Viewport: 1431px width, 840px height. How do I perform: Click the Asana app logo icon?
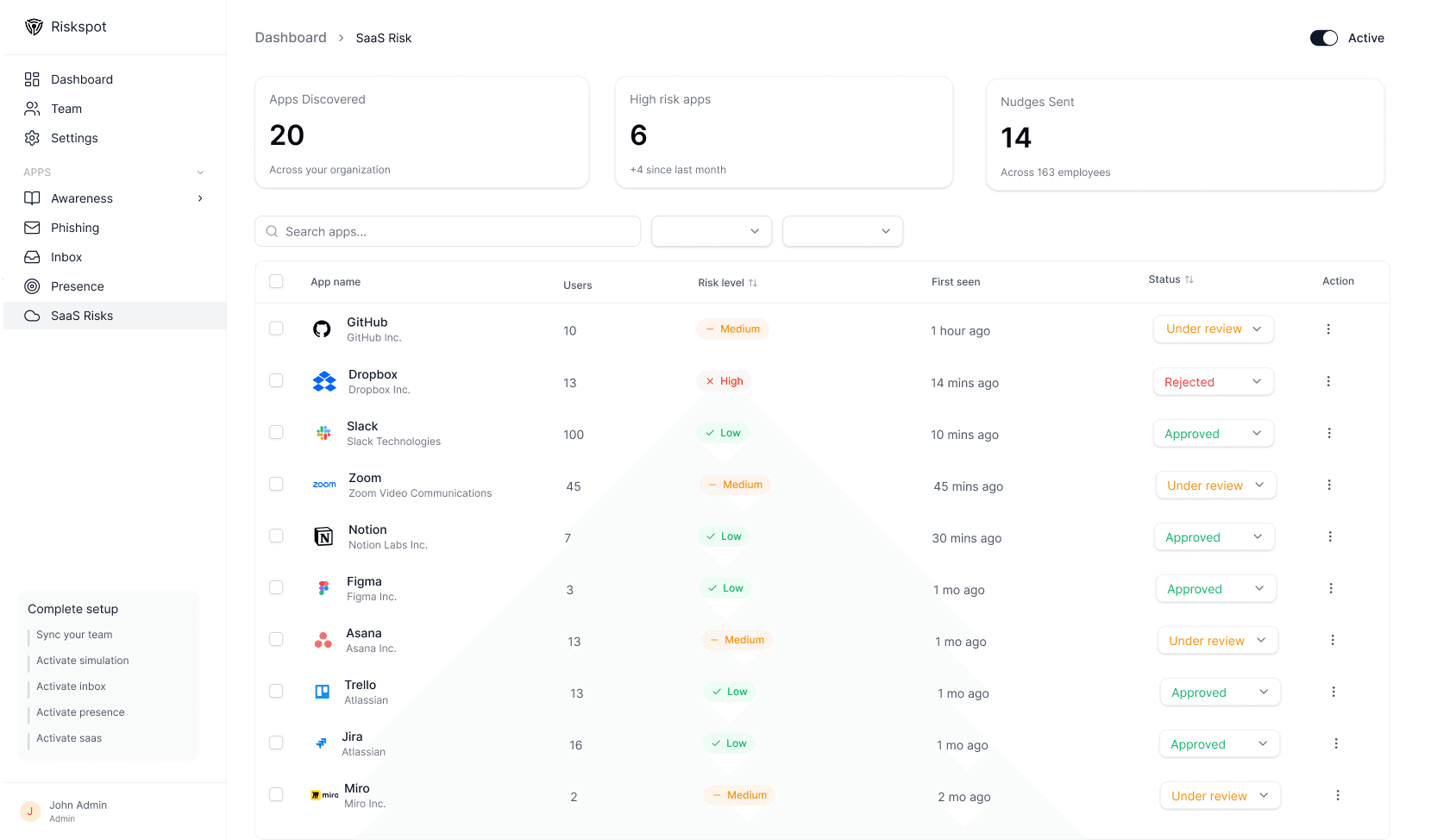[323, 640]
